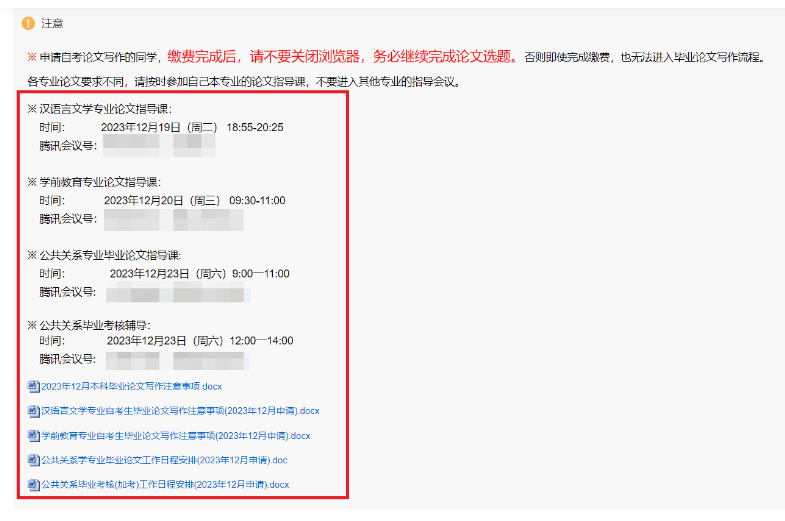The width and height of the screenshot is (785, 521).
Task: Click document icon beside 2023年12月本科毕业论文写作注意事项.docx
Action: 34,386
